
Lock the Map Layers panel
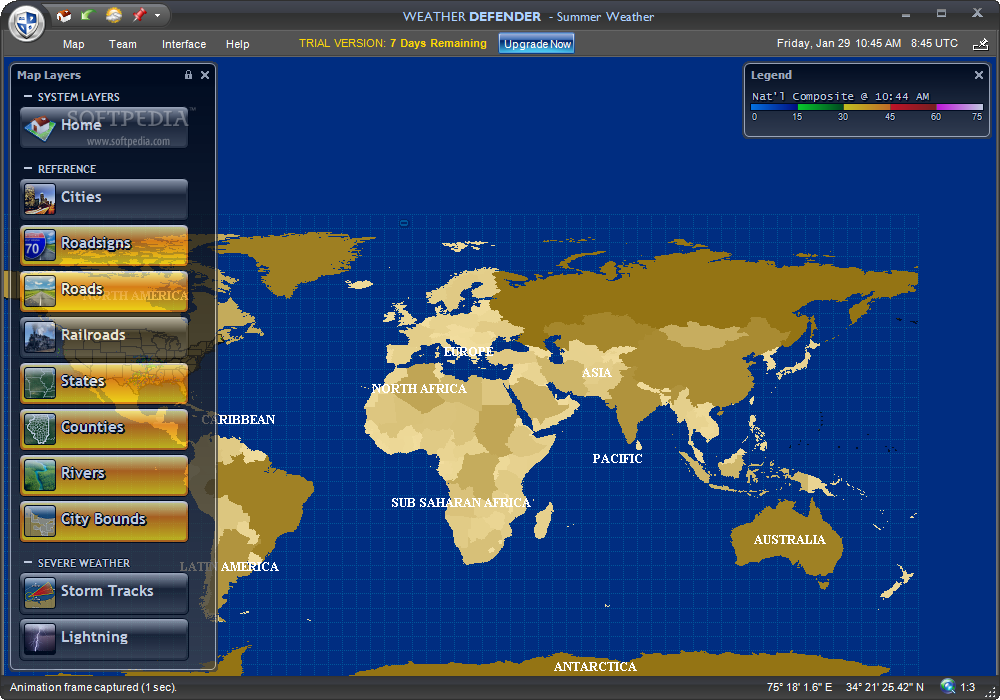coord(188,75)
